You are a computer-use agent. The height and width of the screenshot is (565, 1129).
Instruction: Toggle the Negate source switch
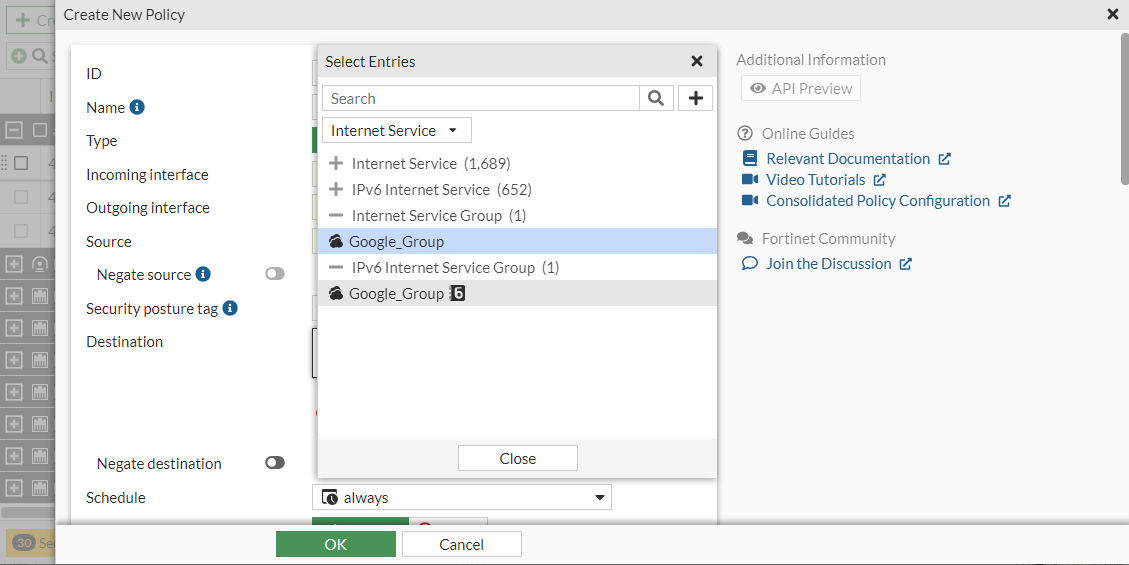(x=274, y=274)
